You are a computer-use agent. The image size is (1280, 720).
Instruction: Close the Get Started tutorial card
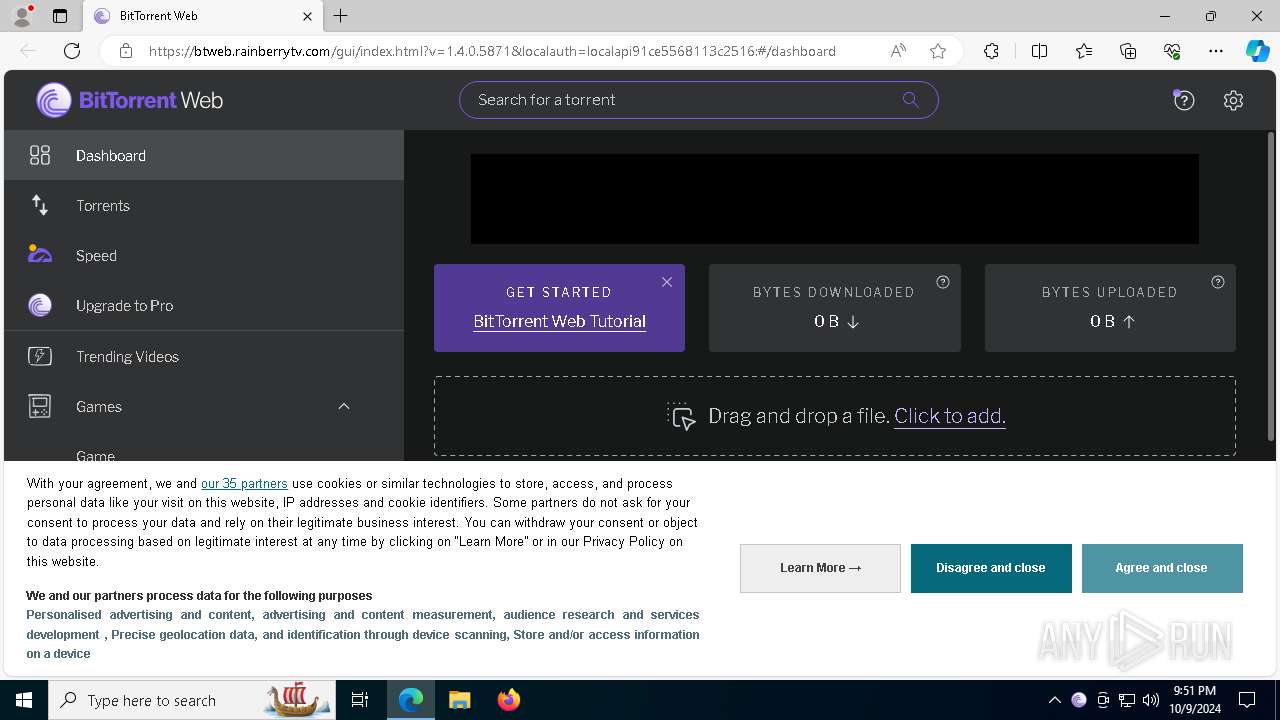point(667,282)
